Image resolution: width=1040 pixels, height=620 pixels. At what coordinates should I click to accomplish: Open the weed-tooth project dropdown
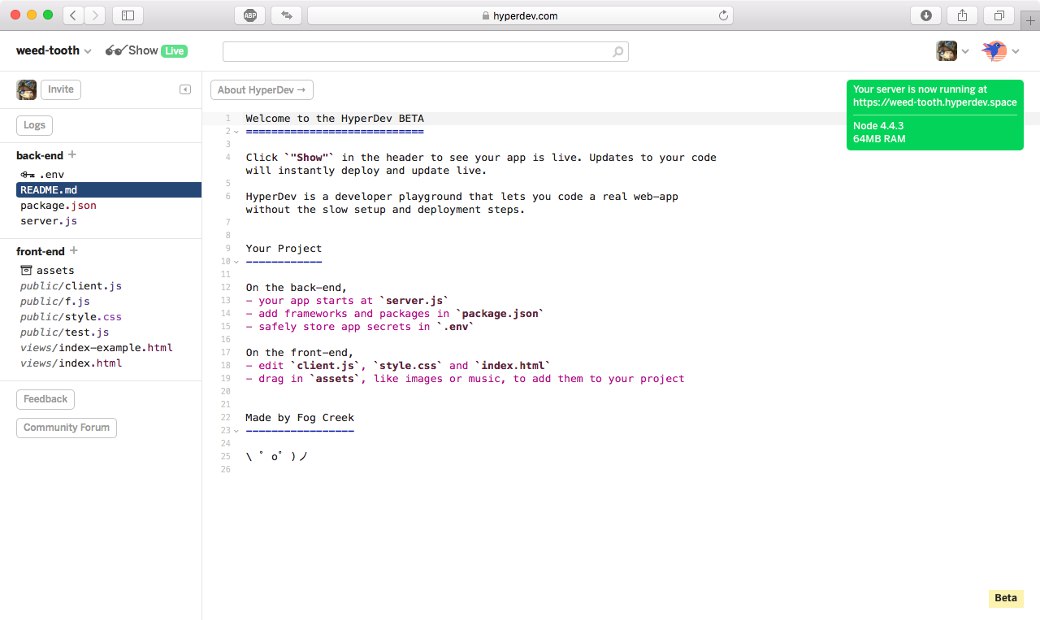pos(54,50)
